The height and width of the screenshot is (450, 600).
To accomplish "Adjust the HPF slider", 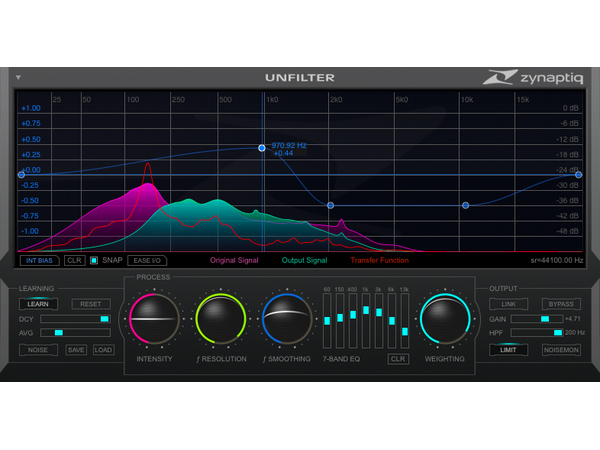I will [x=537, y=333].
